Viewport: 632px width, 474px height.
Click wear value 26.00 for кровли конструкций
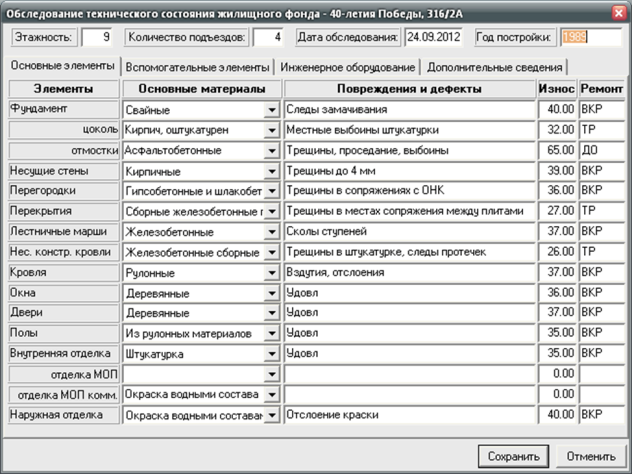(557, 252)
